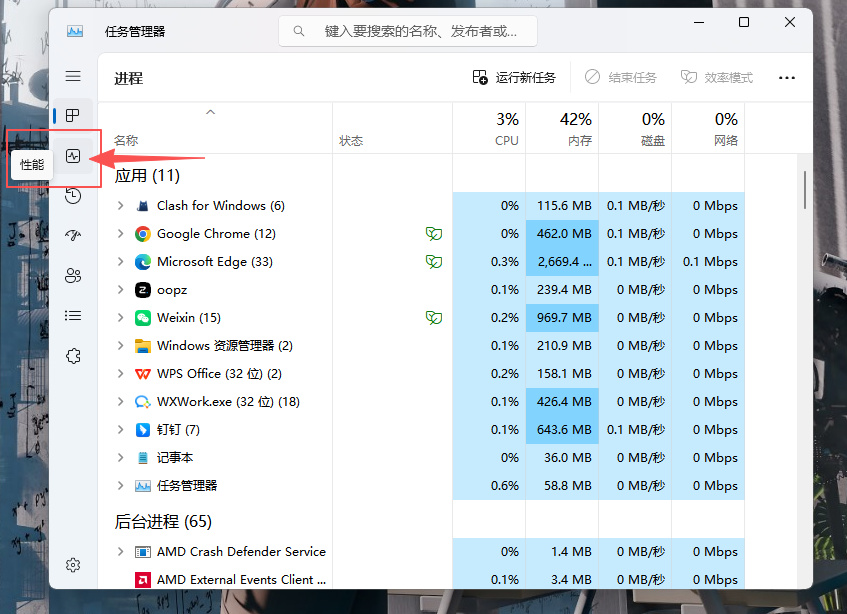The width and height of the screenshot is (847, 614).
Task: Click the 任务管理器 process row icon
Action: [143, 486]
